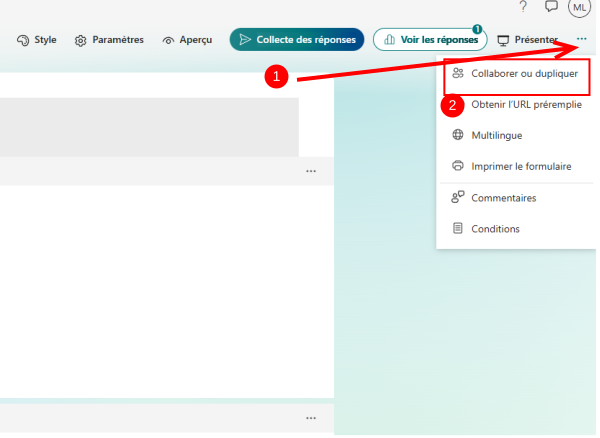The width and height of the screenshot is (600, 438).
Task: Click the help question mark icon
Action: (x=523, y=7)
